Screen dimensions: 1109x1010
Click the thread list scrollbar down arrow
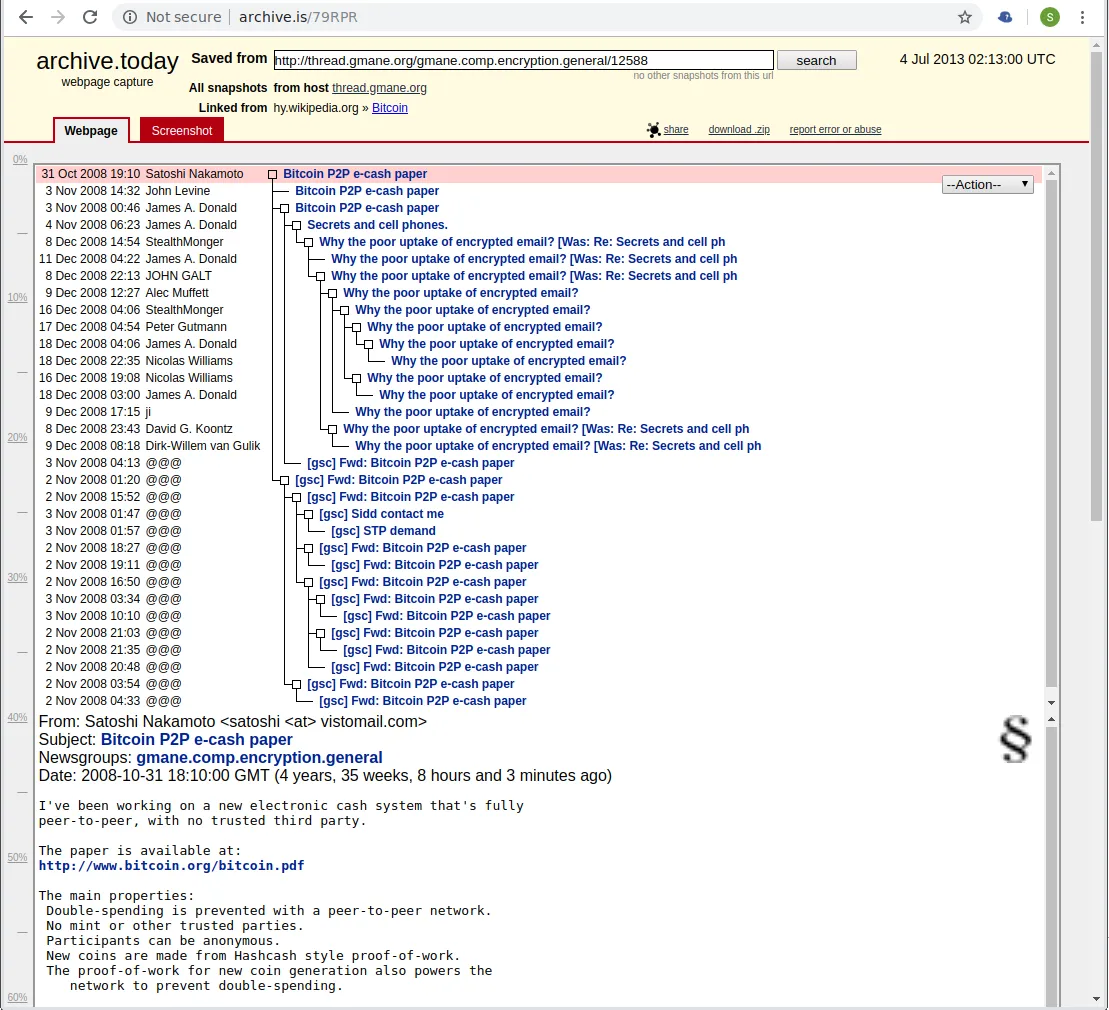coord(1051,702)
